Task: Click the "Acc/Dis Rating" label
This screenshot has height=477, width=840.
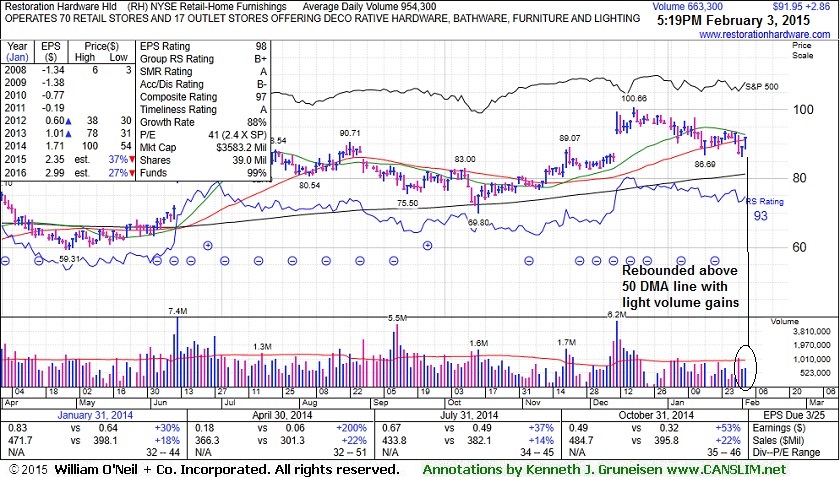Action: coord(172,84)
